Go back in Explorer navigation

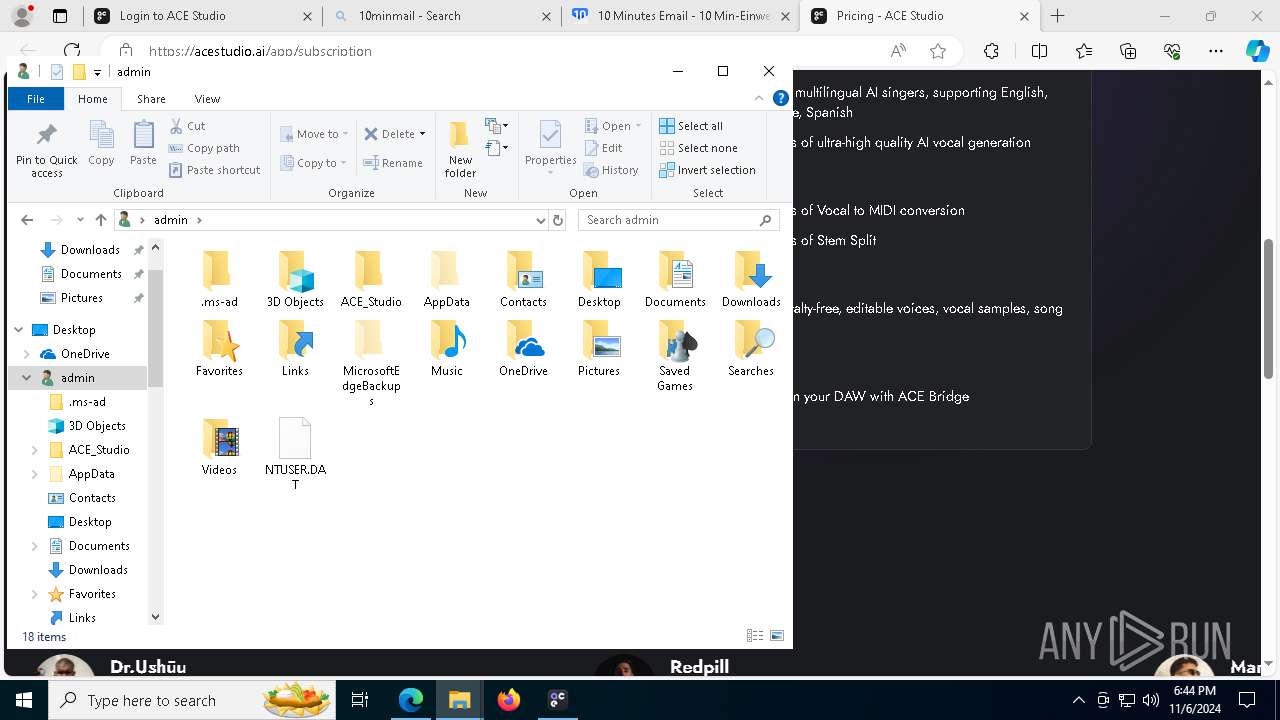coord(27,220)
